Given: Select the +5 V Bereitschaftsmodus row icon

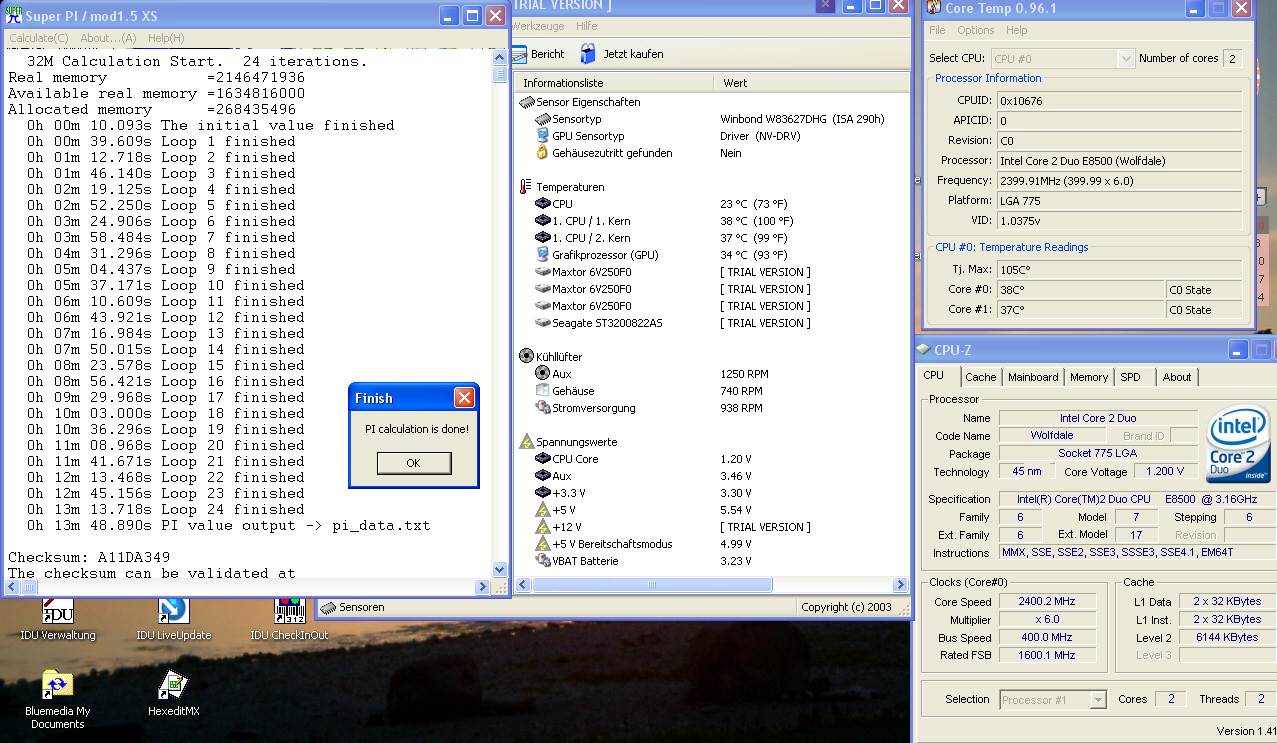Looking at the screenshot, I should [x=543, y=544].
